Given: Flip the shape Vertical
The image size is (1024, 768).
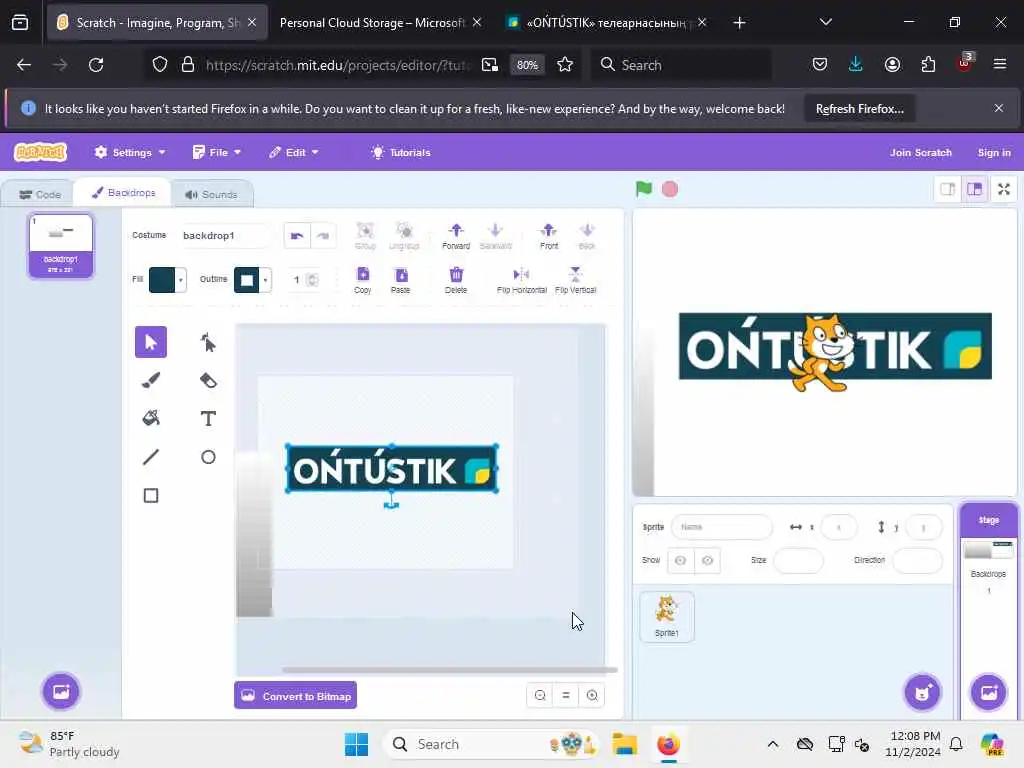Looking at the screenshot, I should [575, 280].
